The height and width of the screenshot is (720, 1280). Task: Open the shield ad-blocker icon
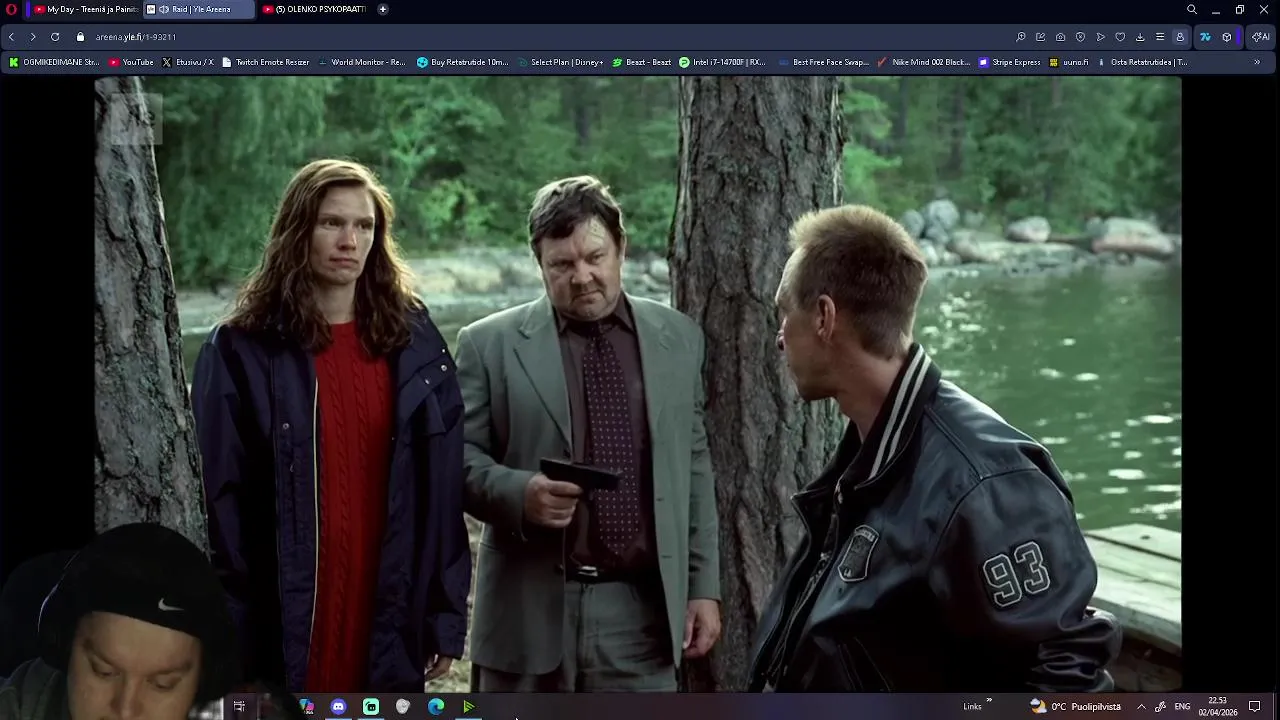pyautogui.click(x=1080, y=37)
